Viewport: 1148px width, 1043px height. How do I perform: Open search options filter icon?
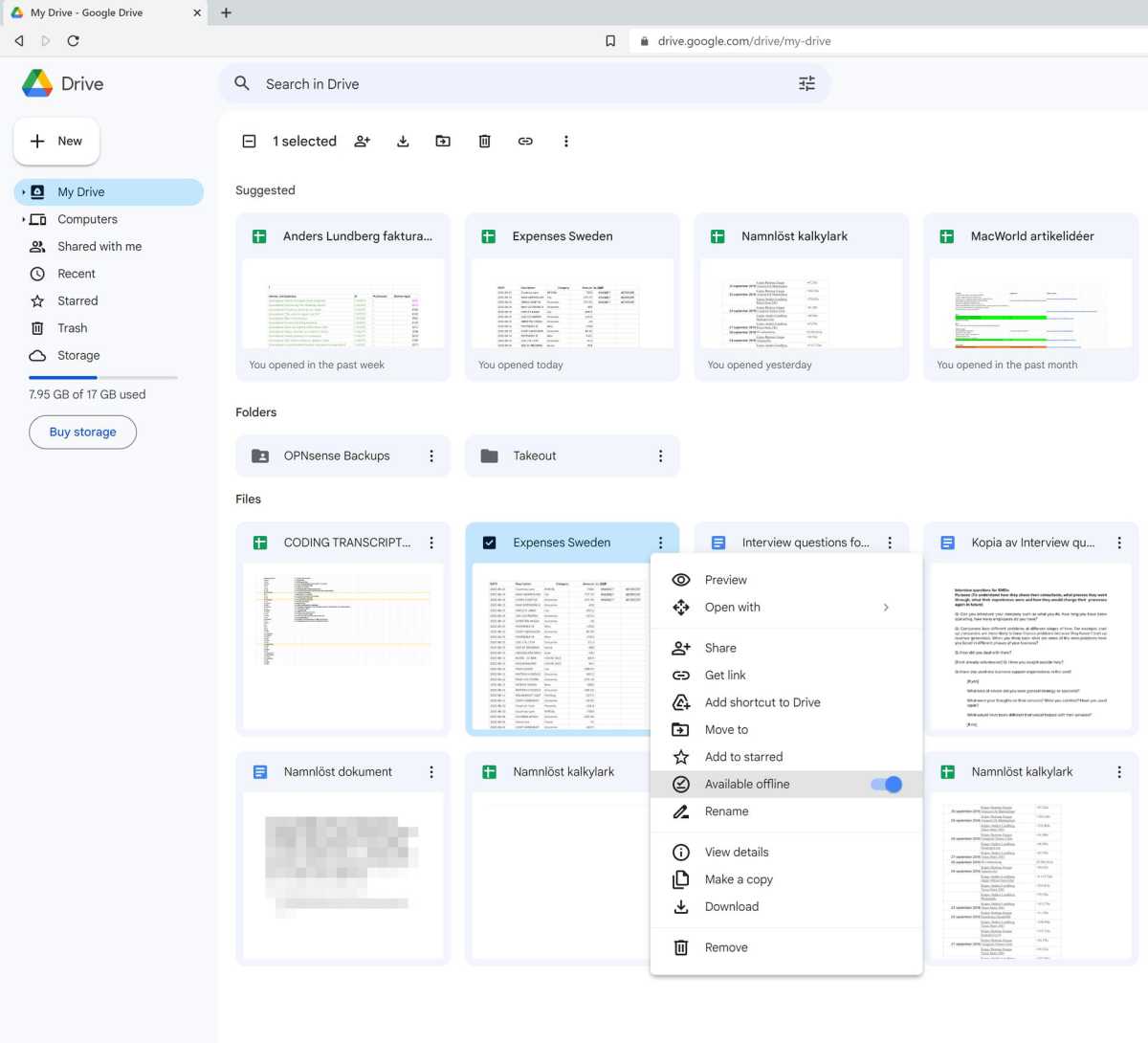(806, 84)
